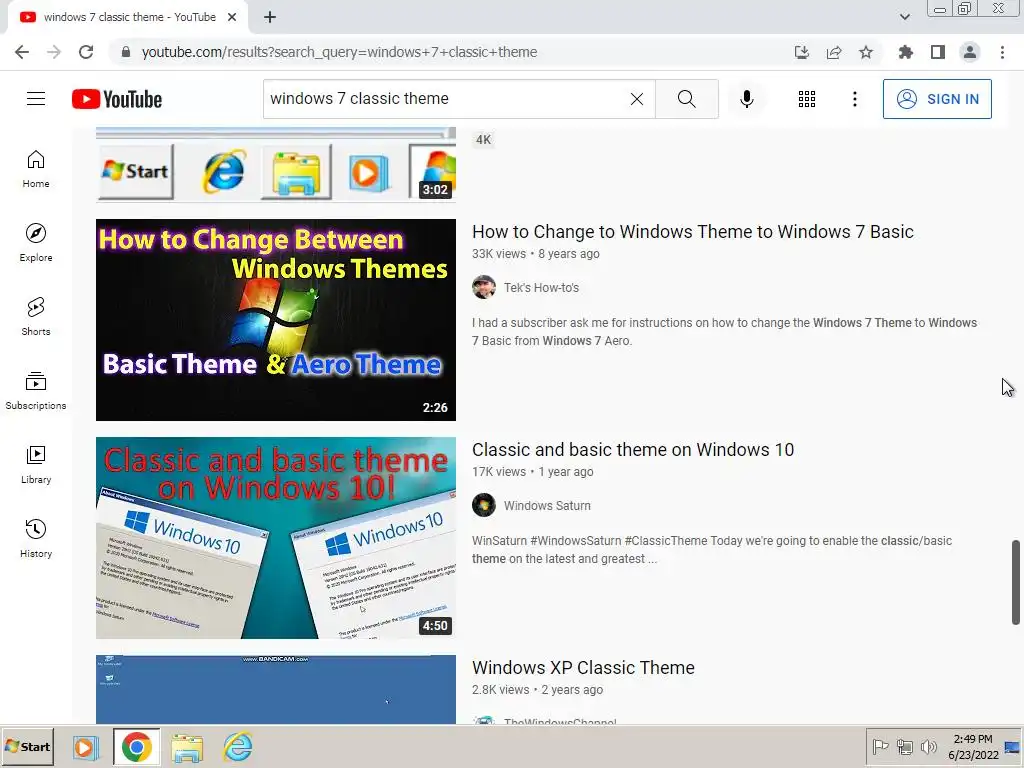Open the YouTube apps grid
The height and width of the screenshot is (768, 1024).
tap(807, 99)
